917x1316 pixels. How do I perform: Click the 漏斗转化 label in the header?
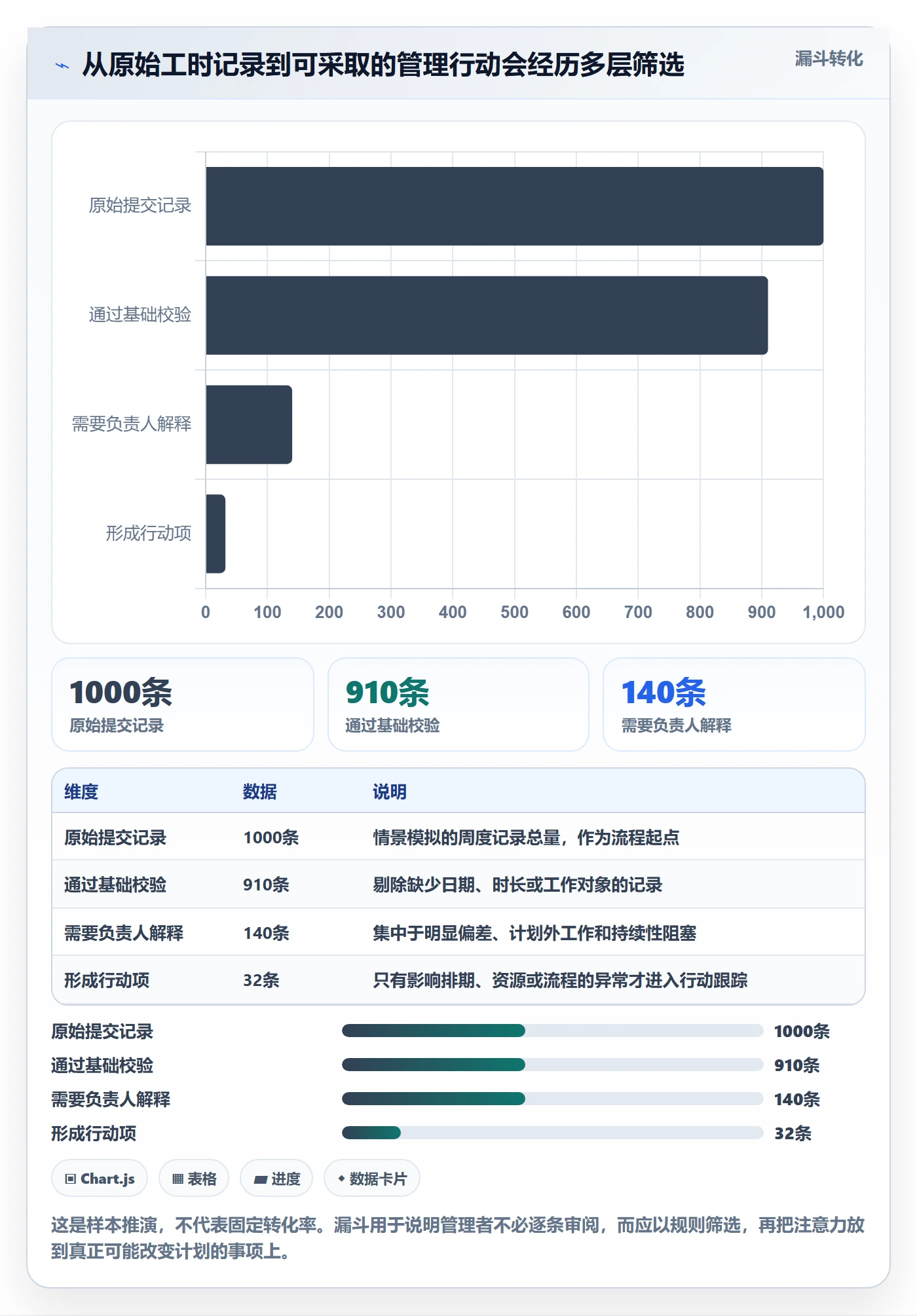pos(829,59)
